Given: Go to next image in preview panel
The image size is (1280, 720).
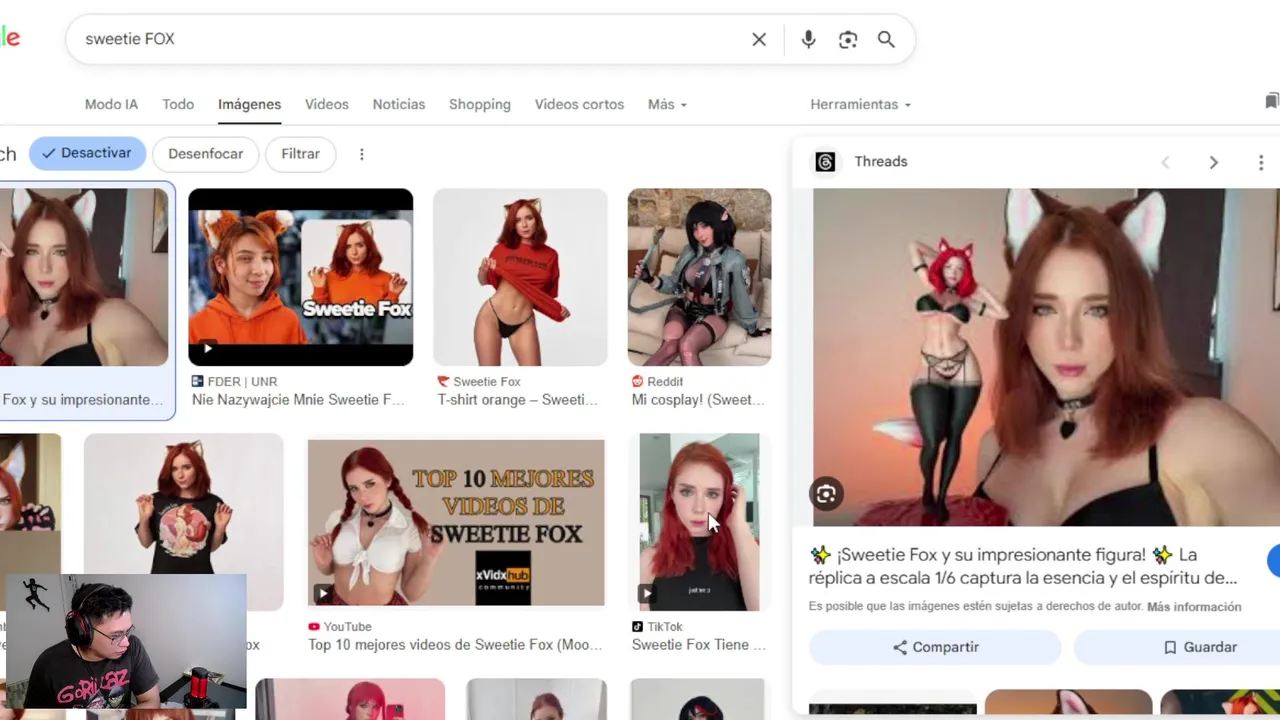Looking at the screenshot, I should pyautogui.click(x=1213, y=162).
